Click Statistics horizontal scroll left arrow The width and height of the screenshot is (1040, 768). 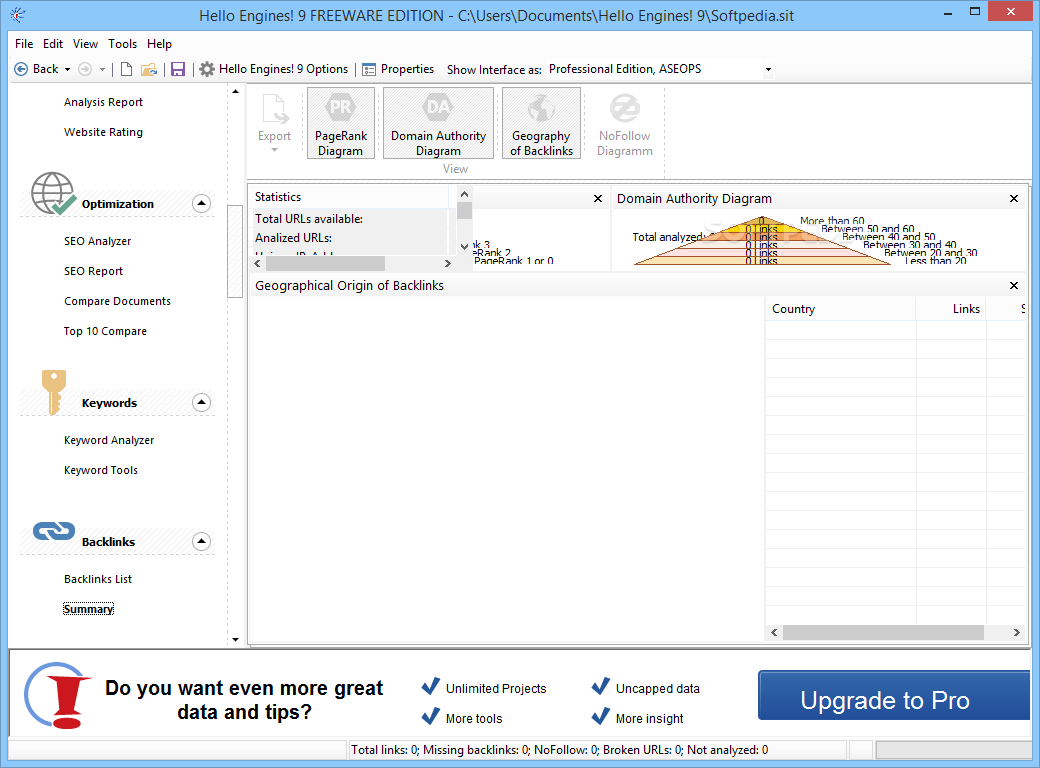tap(258, 263)
